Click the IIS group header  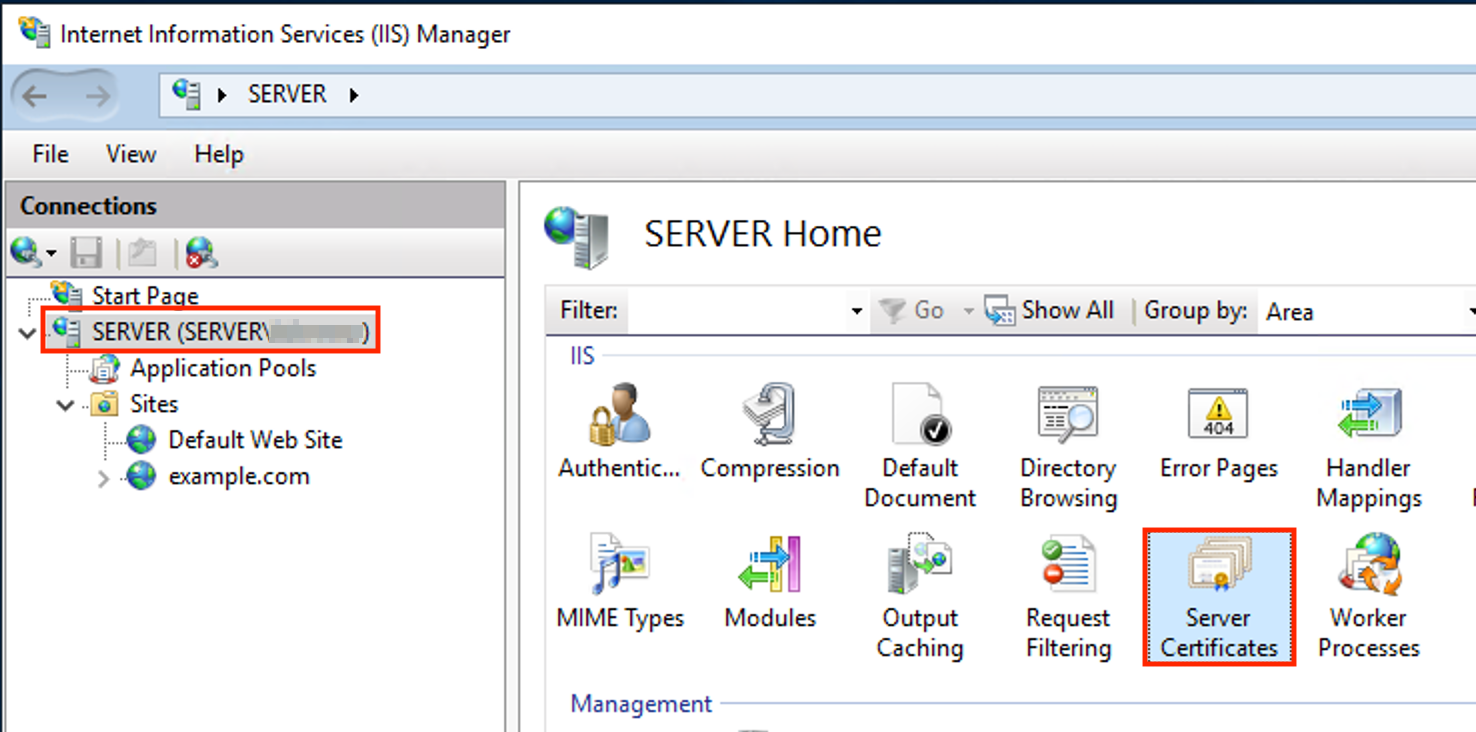coord(582,356)
